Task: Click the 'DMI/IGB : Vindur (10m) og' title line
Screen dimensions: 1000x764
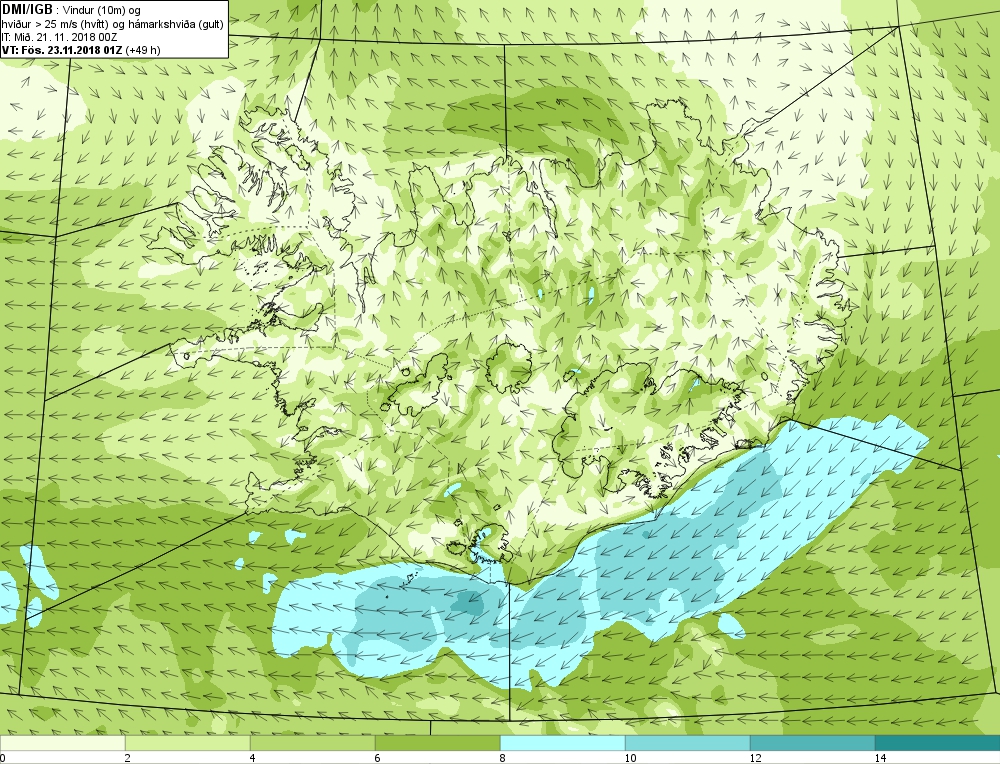Action: (71, 10)
